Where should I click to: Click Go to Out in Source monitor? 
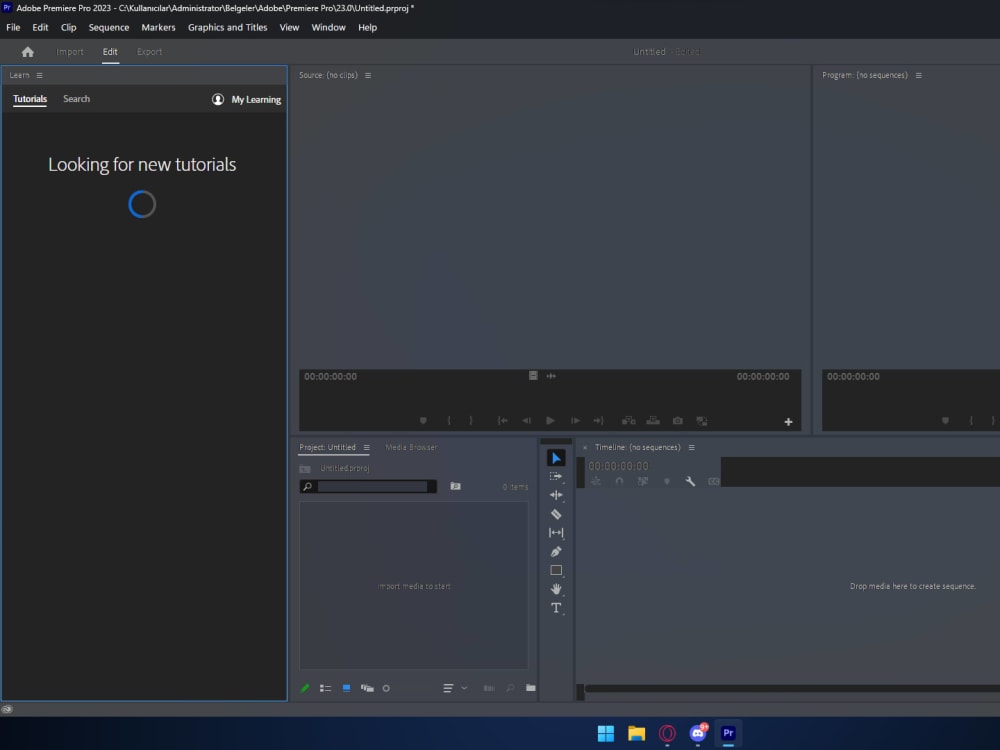click(598, 421)
